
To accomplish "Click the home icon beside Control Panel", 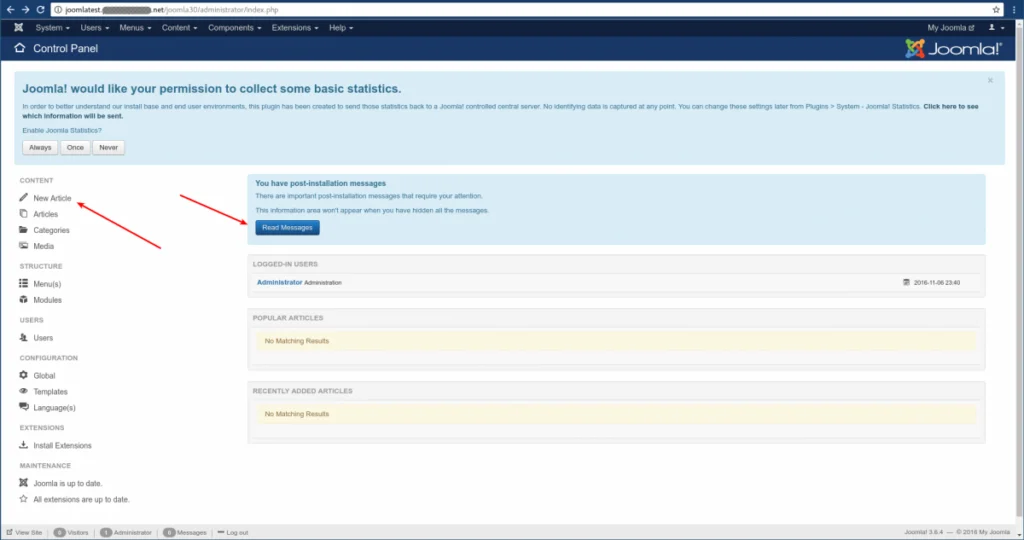I will tap(20, 48).
